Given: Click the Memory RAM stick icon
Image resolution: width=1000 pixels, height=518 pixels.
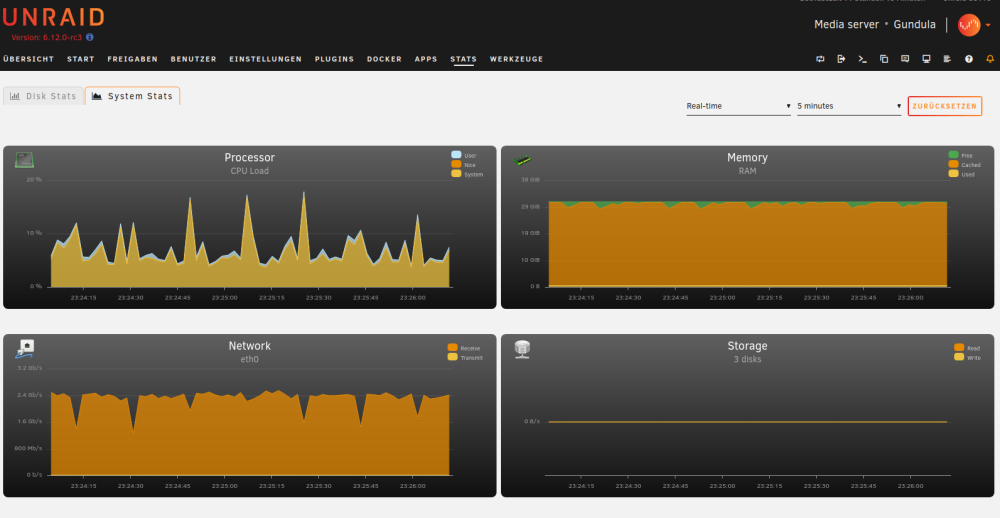Looking at the screenshot, I should coord(522,161).
